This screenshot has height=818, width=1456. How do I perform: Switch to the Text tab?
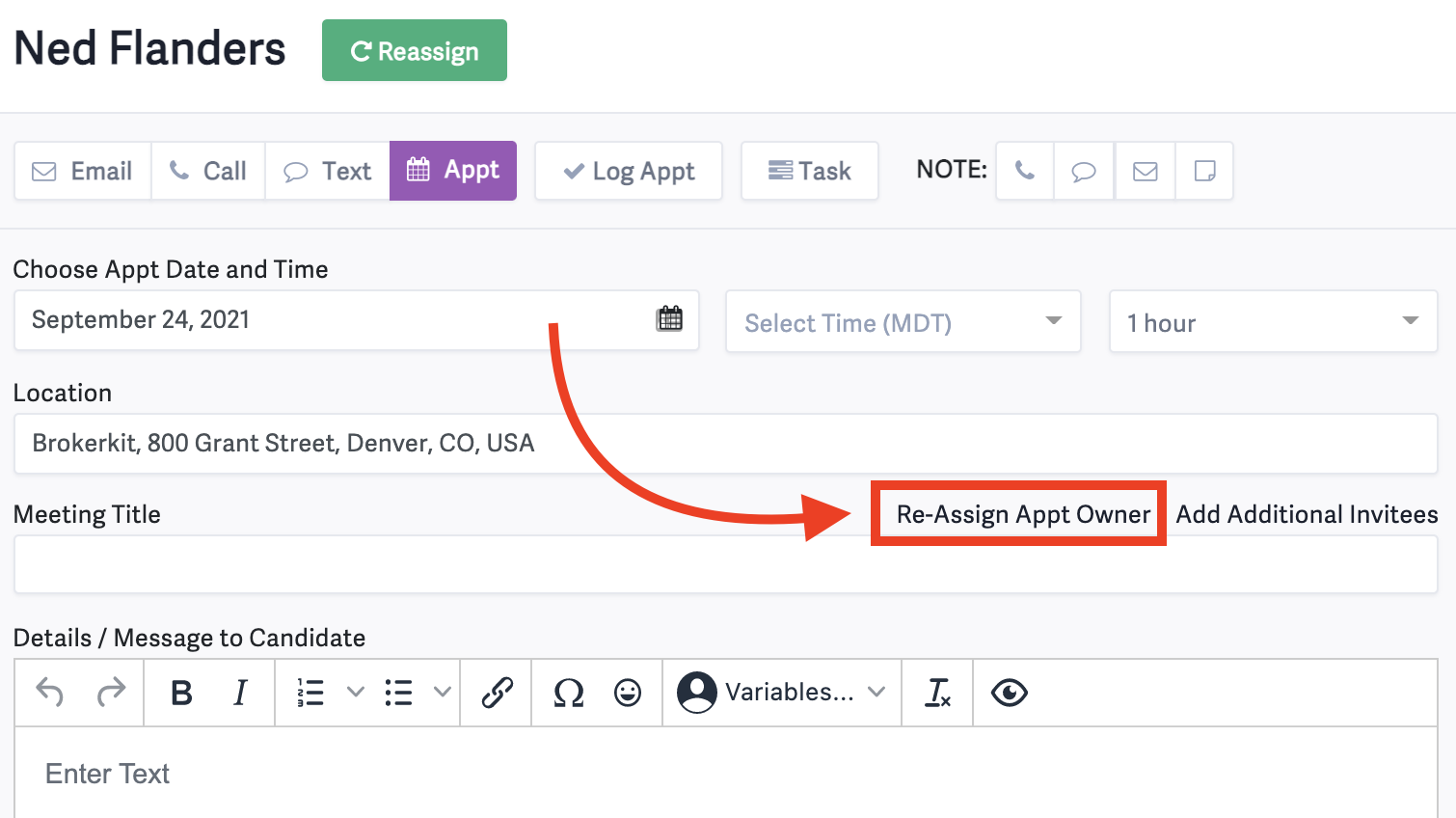point(328,171)
